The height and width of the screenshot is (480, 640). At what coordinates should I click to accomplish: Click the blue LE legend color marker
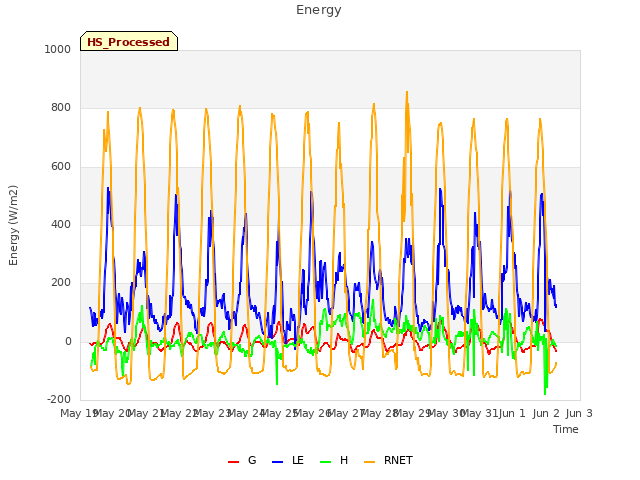tap(277, 462)
